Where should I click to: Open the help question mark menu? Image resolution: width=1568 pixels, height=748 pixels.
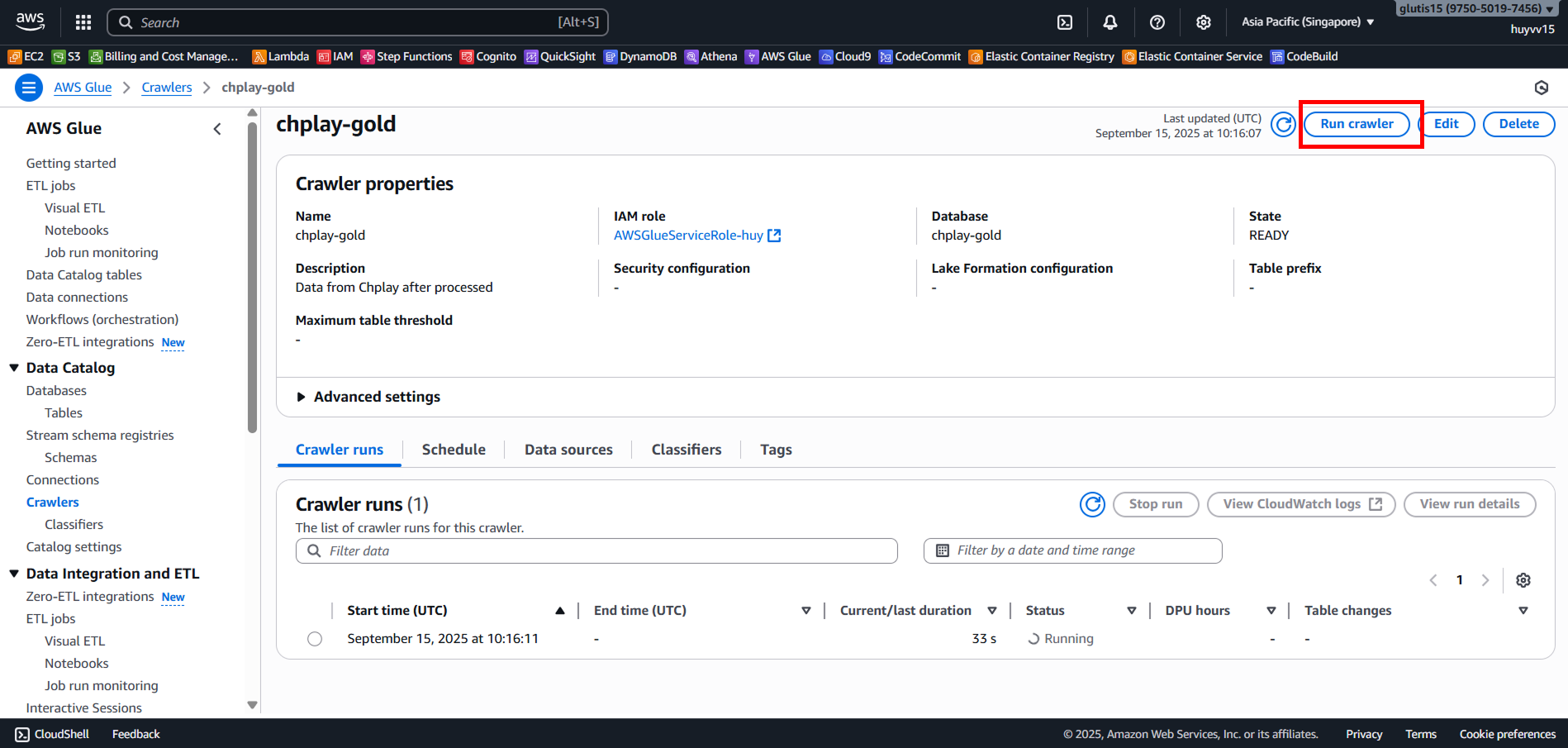pos(1157,22)
